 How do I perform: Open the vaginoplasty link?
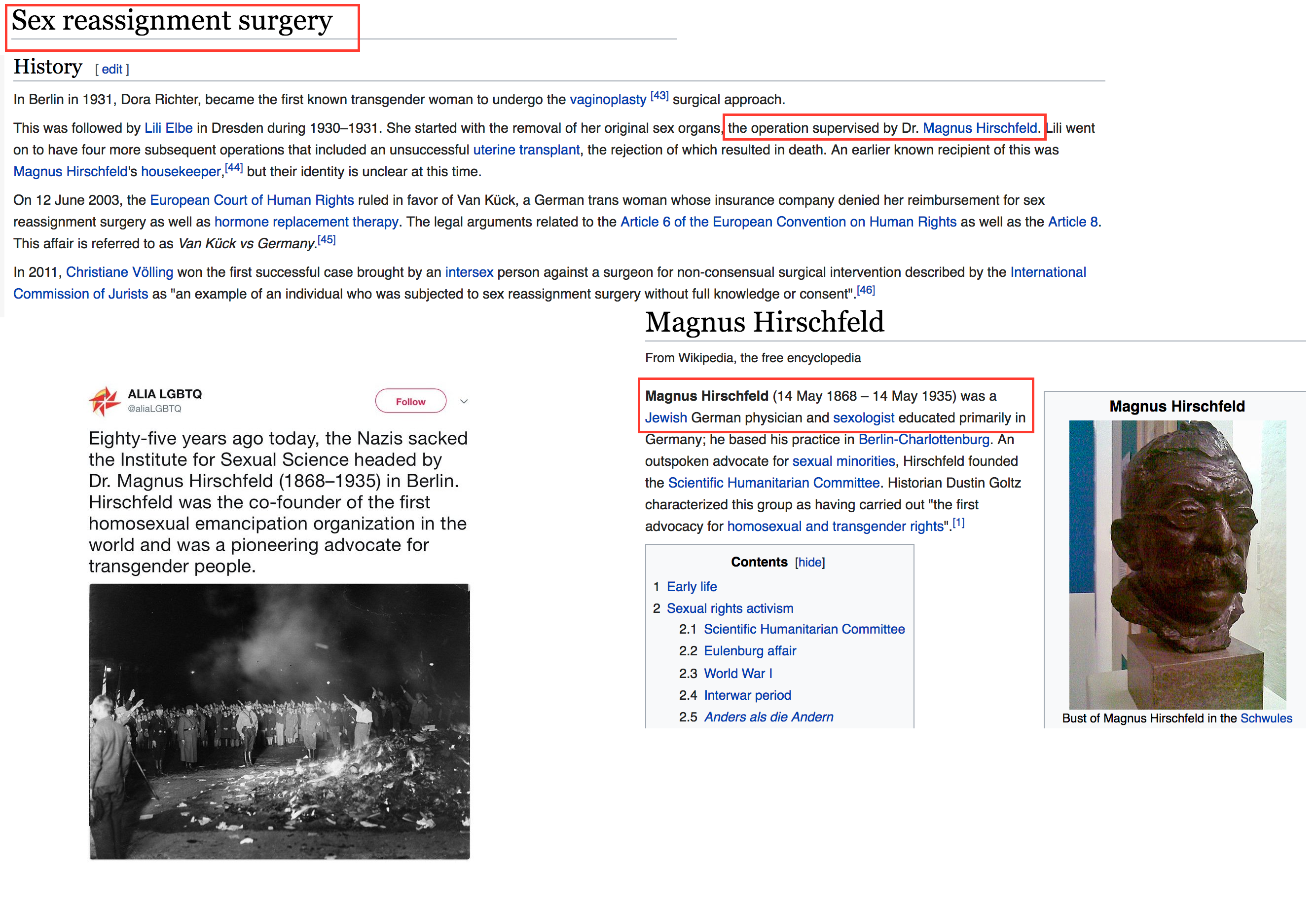pos(608,100)
